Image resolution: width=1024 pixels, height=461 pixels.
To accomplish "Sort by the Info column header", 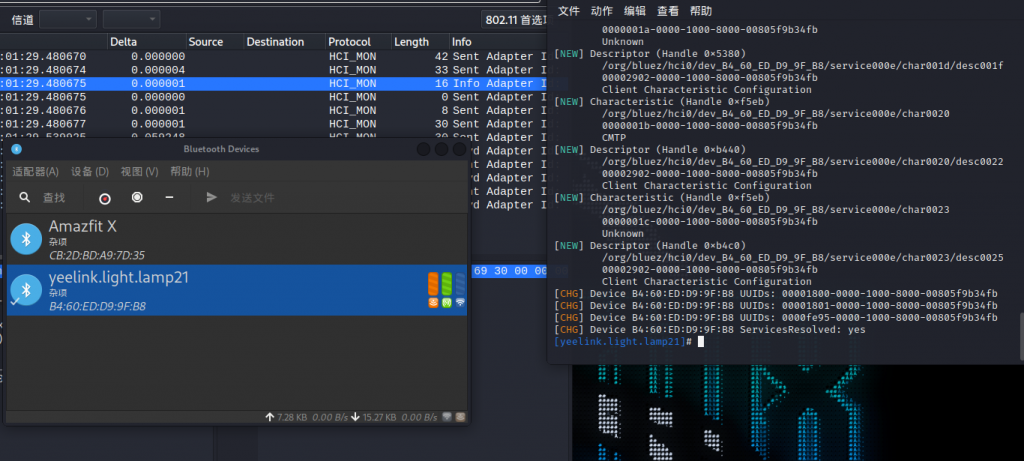I will [x=498, y=42].
